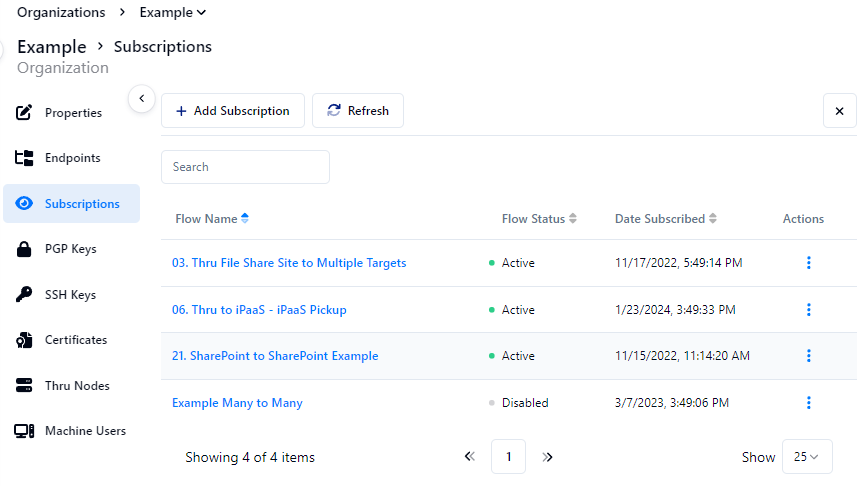Select Thru Nodes from the sidebar
866x486 pixels.
[x=76, y=386]
